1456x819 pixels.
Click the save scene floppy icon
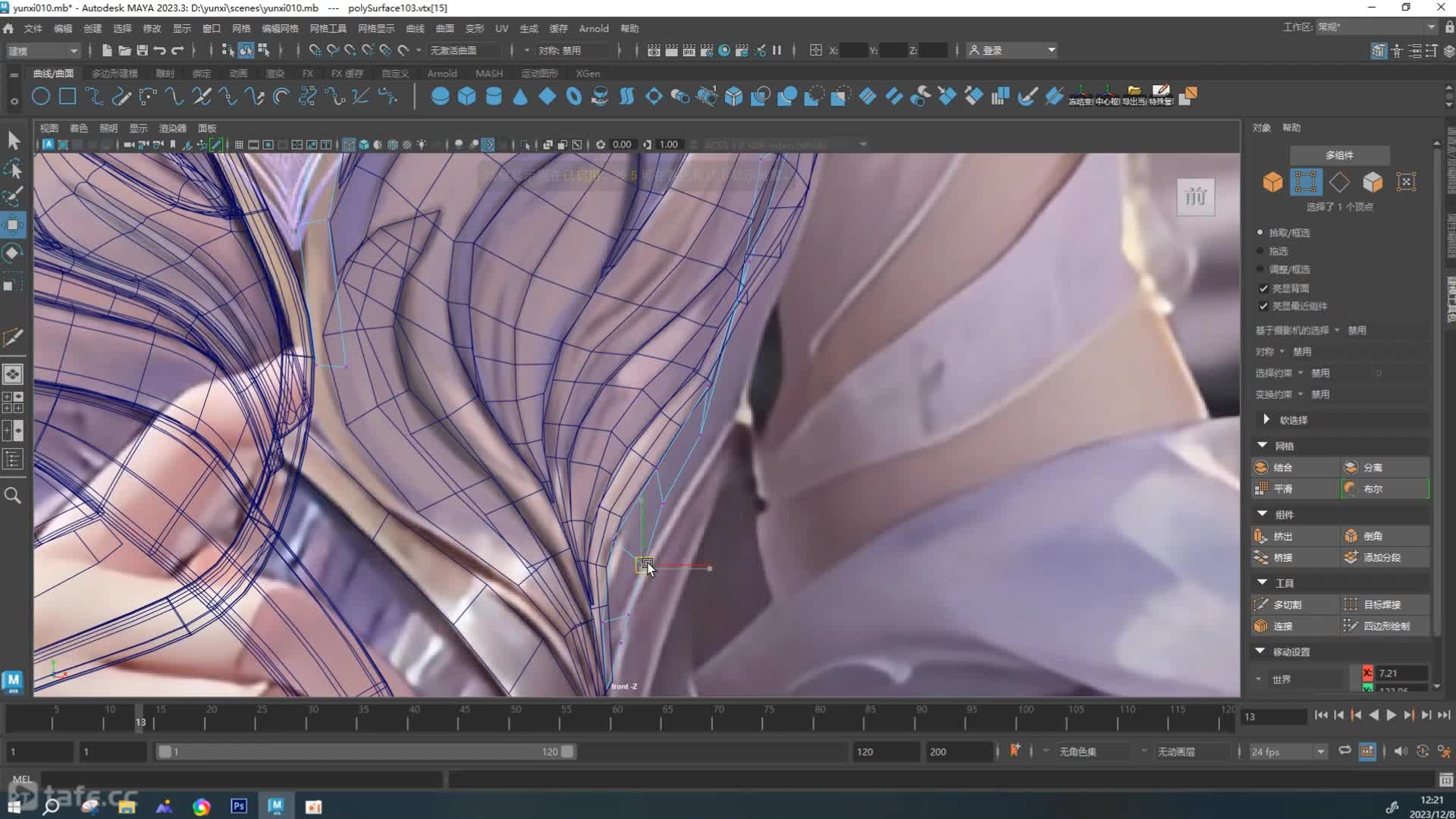point(142,50)
